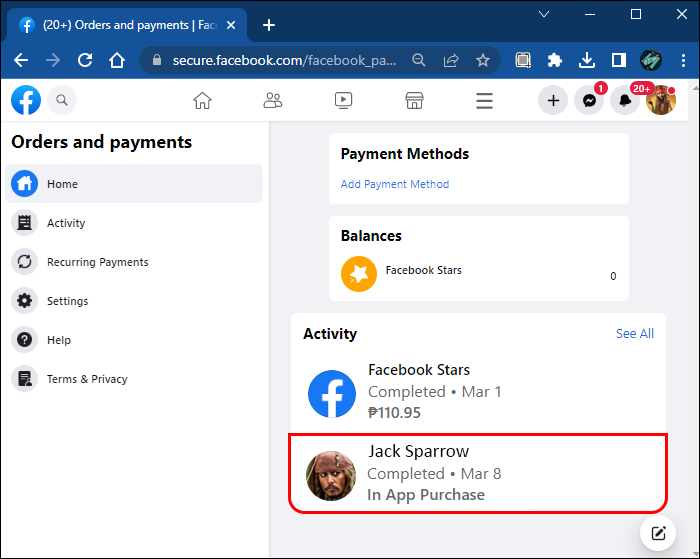The image size is (700, 559).
Task: Select Activity in the sidebar
Action: [66, 223]
